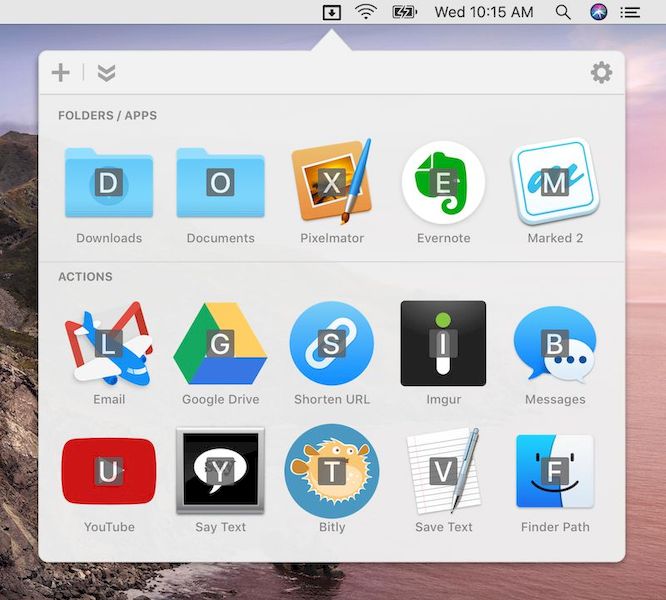Choose the Google Drive action
The image size is (666, 600).
(220, 344)
